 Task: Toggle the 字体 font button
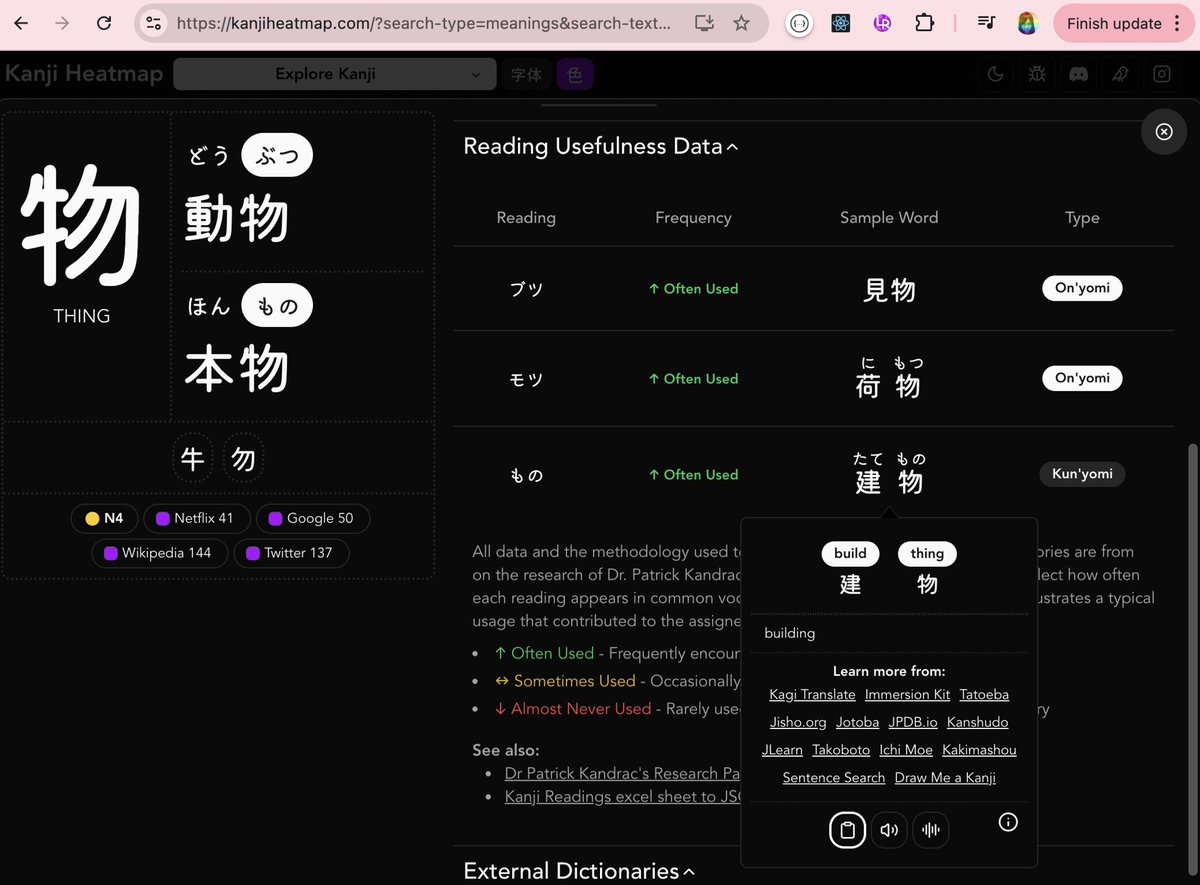point(526,74)
